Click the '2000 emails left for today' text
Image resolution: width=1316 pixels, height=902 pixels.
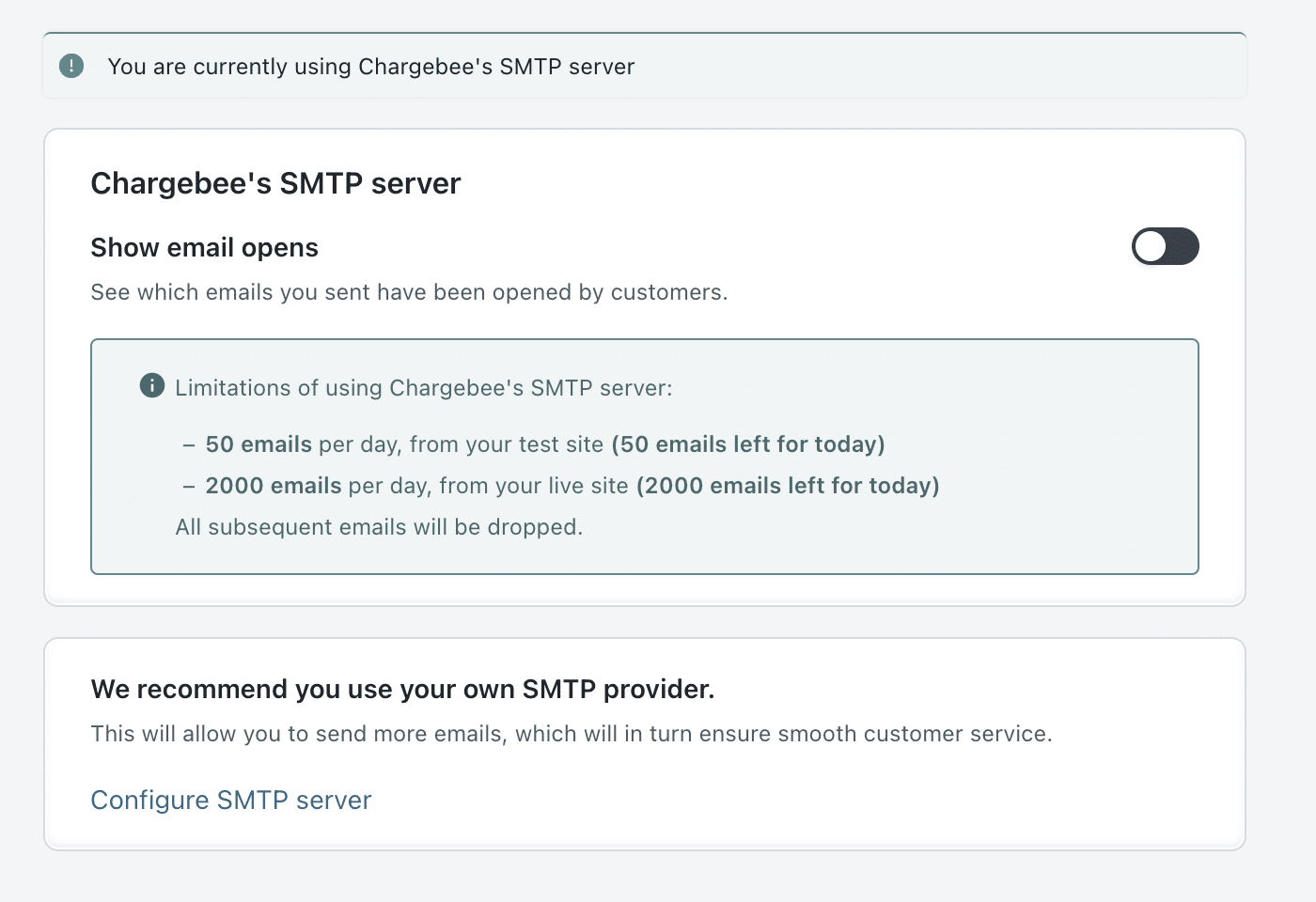pyautogui.click(x=788, y=485)
